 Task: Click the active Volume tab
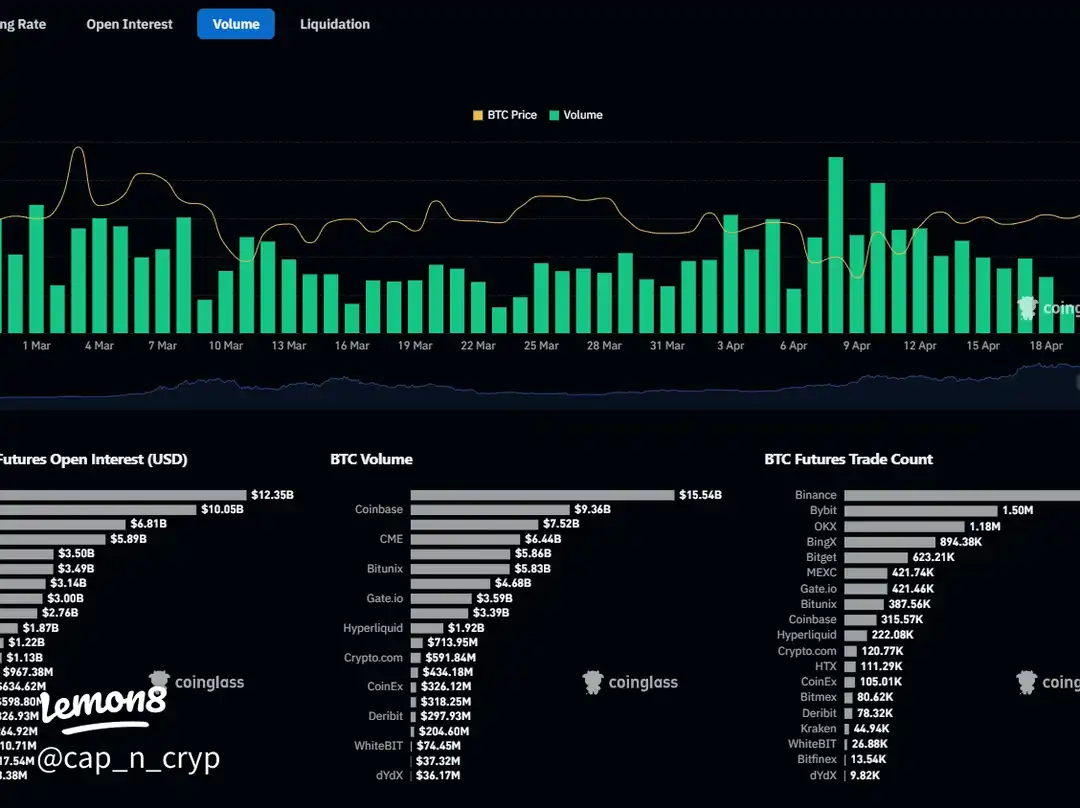[x=236, y=23]
